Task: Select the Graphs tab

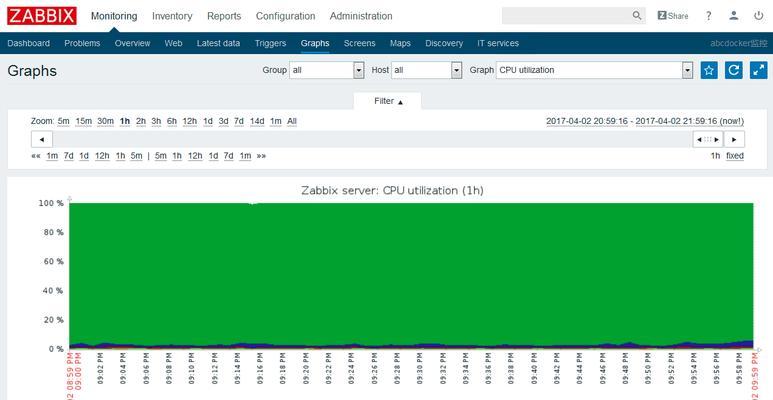Action: pos(315,43)
